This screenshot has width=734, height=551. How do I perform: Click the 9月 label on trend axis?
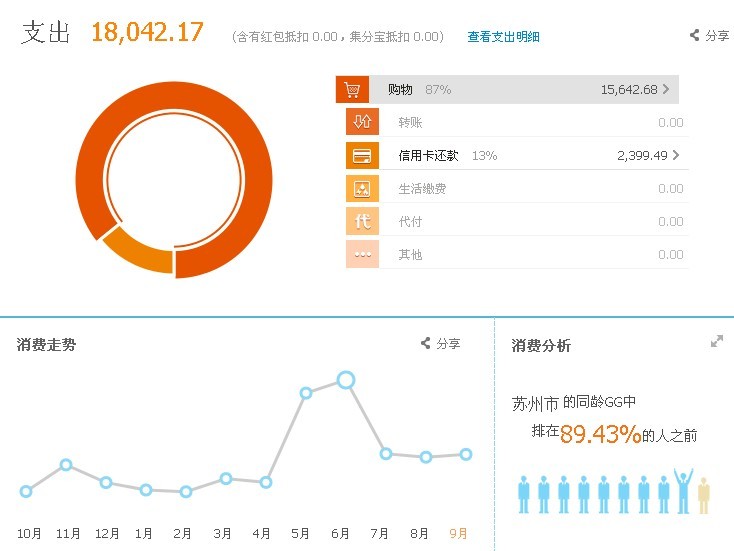(x=458, y=534)
